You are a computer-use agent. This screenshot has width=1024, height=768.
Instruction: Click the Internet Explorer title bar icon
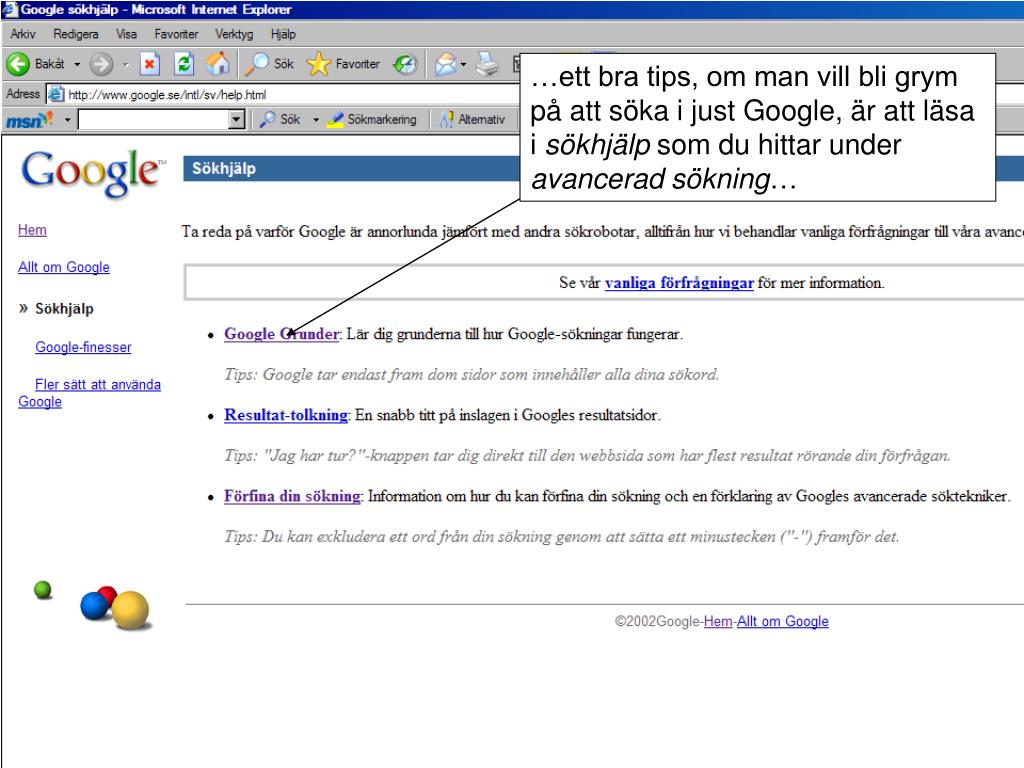click(x=10, y=9)
